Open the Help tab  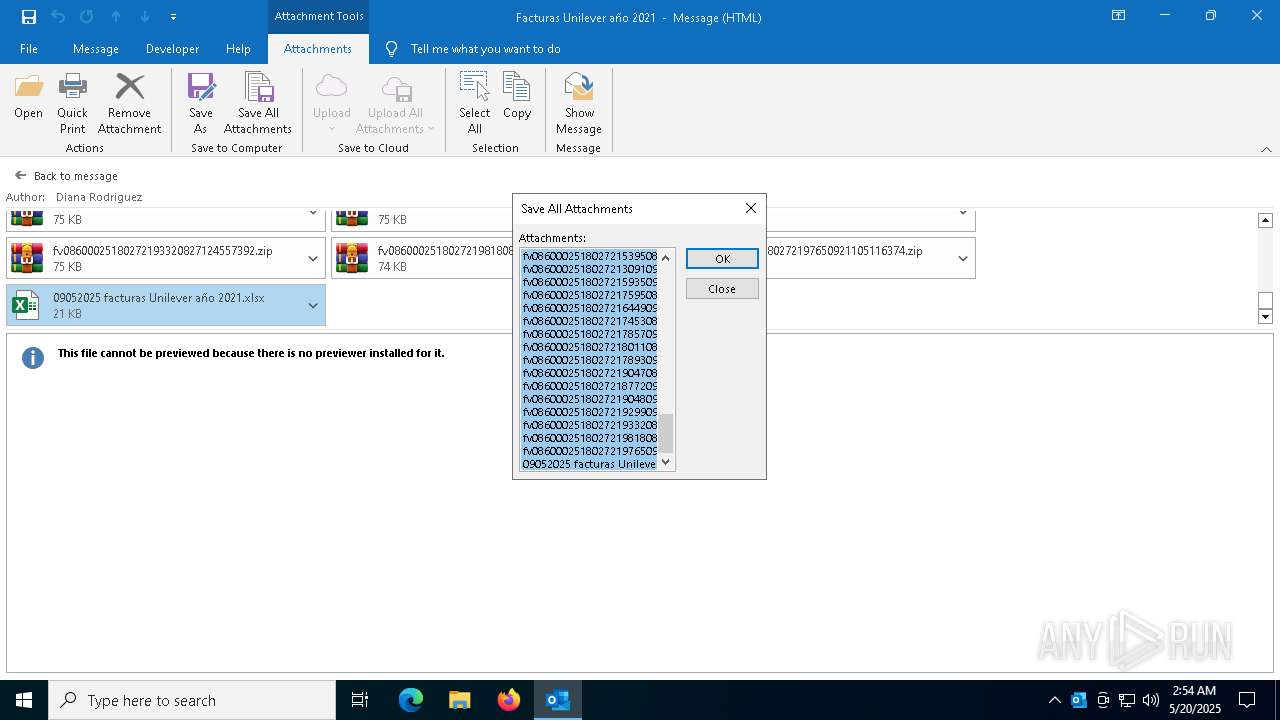pyautogui.click(x=238, y=49)
